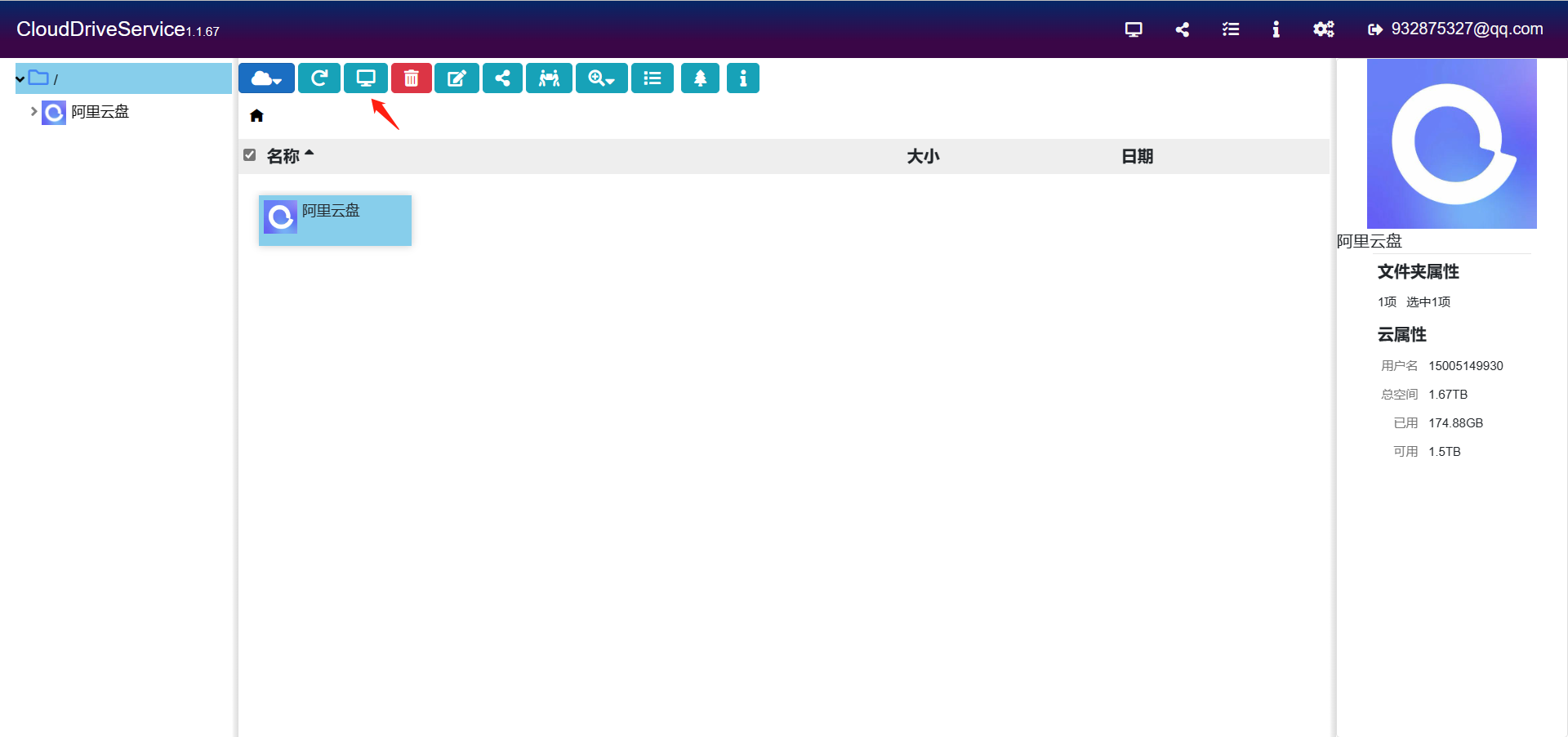This screenshot has width=1568, height=737.
Task: Log out of 932875327@qq.com account
Action: click(1455, 29)
